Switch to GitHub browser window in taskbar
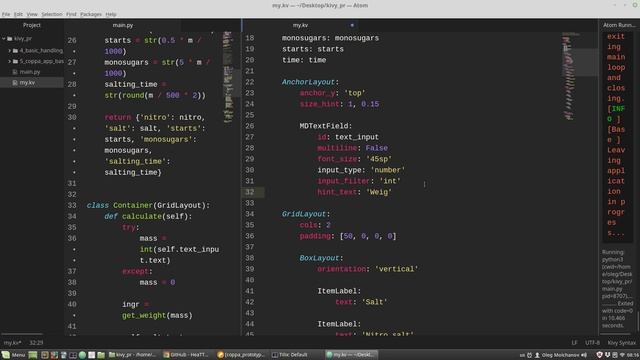 [x=186, y=355]
